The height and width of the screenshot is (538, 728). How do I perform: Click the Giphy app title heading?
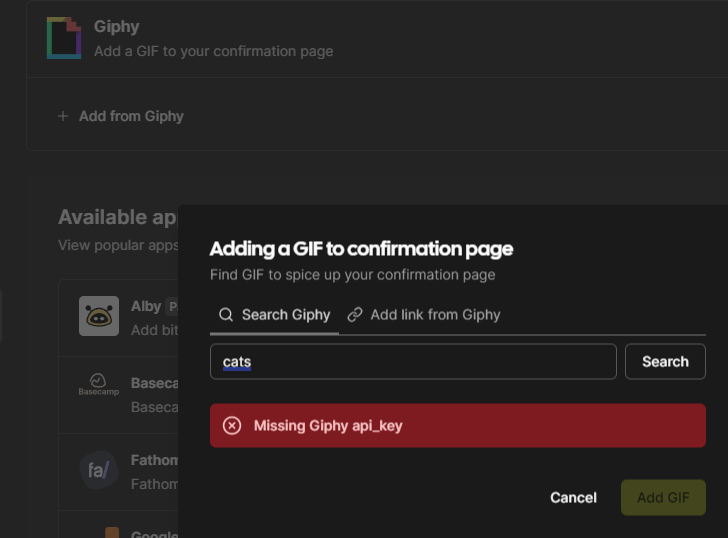(x=117, y=26)
